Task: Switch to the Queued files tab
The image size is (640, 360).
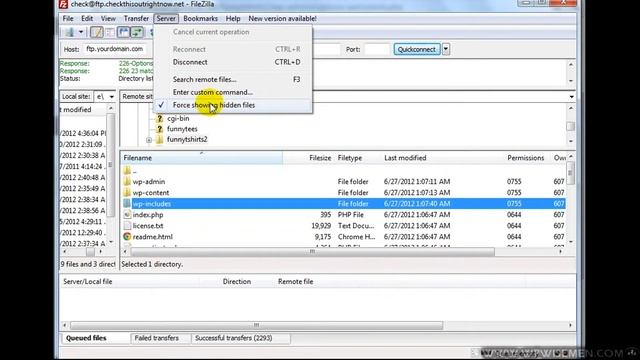Action: click(x=86, y=338)
